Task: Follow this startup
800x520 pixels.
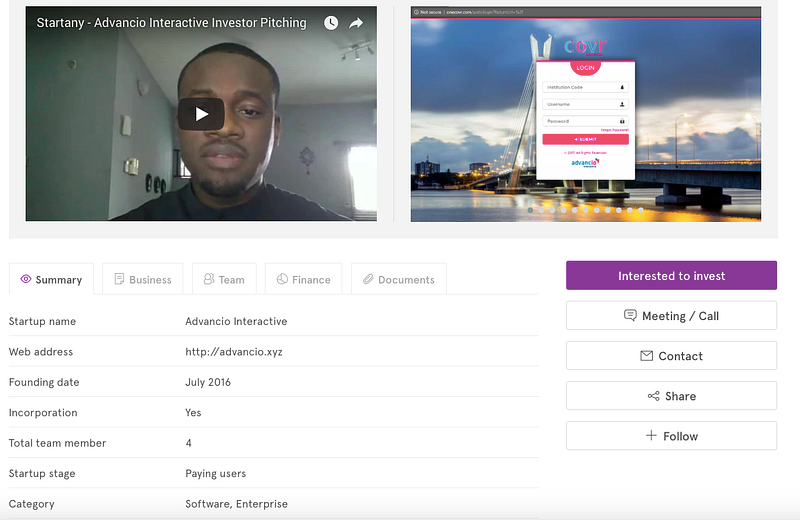Action: coord(671,436)
